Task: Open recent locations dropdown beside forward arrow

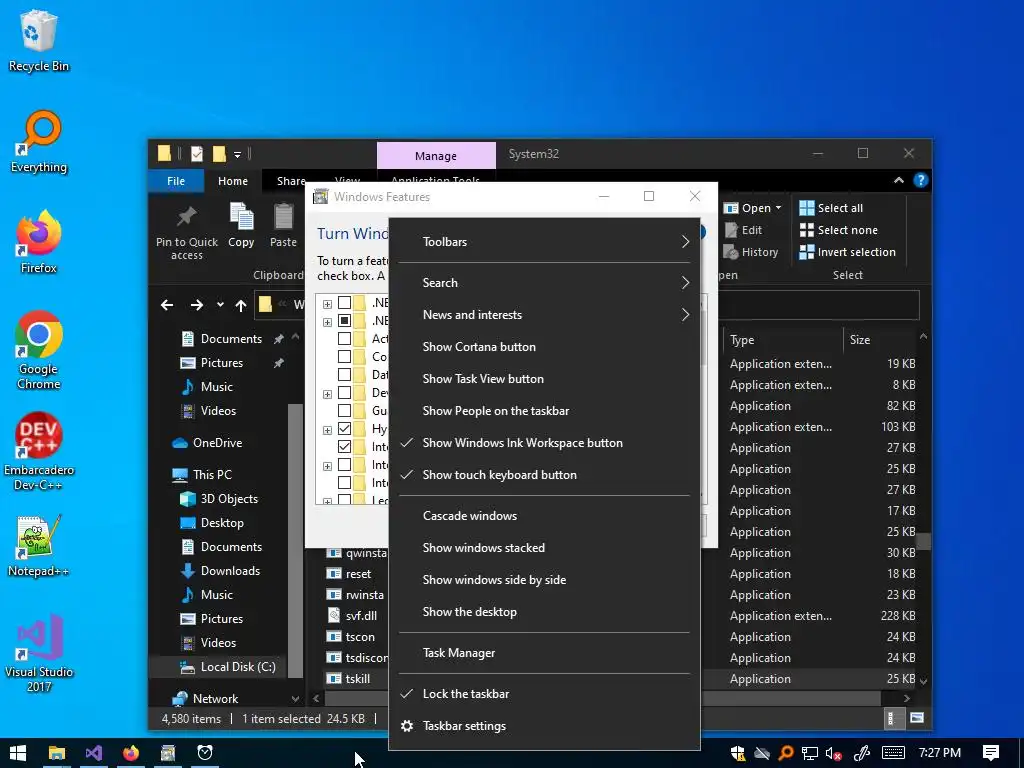Action: pos(220,305)
